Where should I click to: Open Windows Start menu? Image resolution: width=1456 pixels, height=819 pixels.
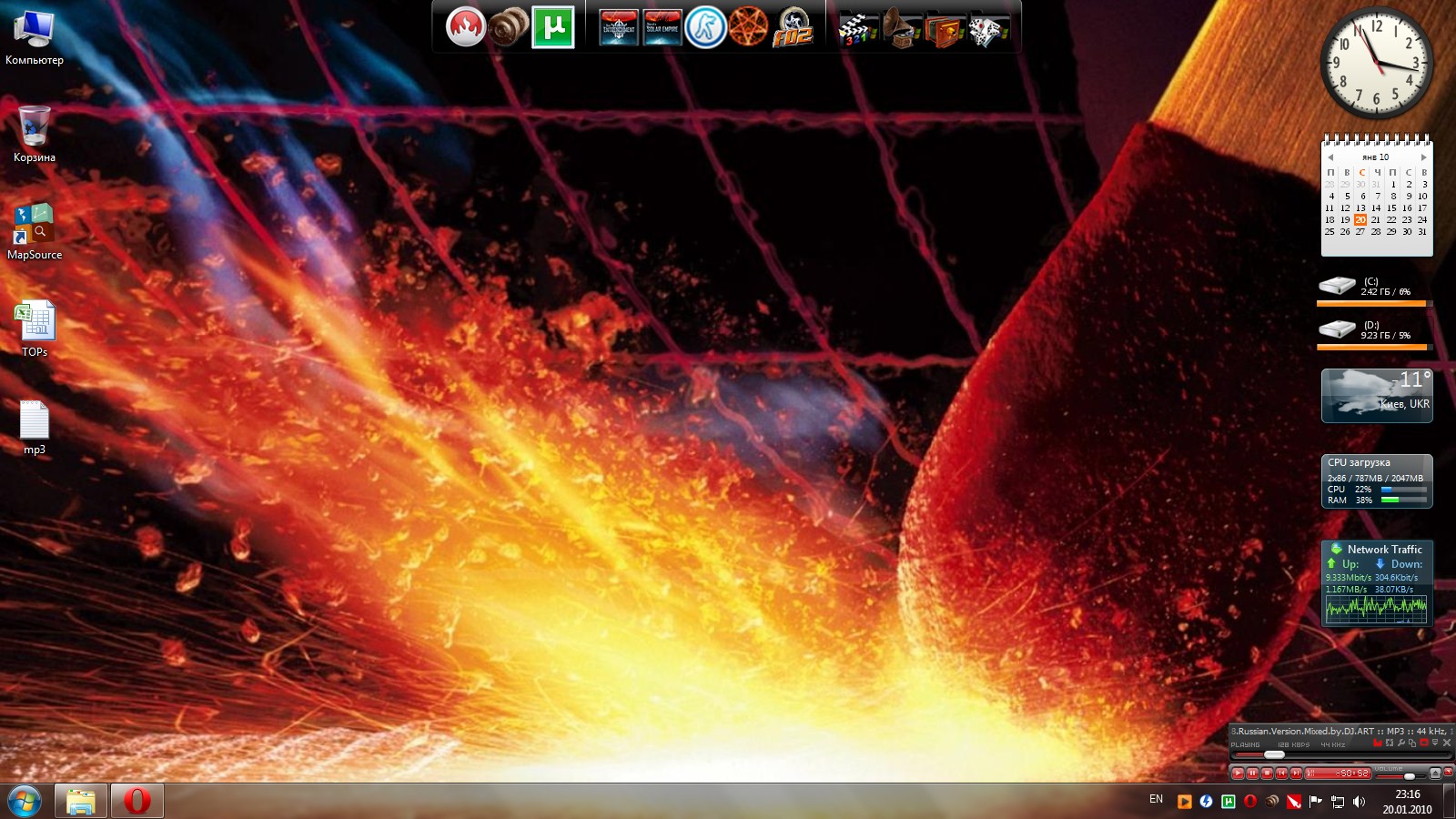(x=25, y=802)
